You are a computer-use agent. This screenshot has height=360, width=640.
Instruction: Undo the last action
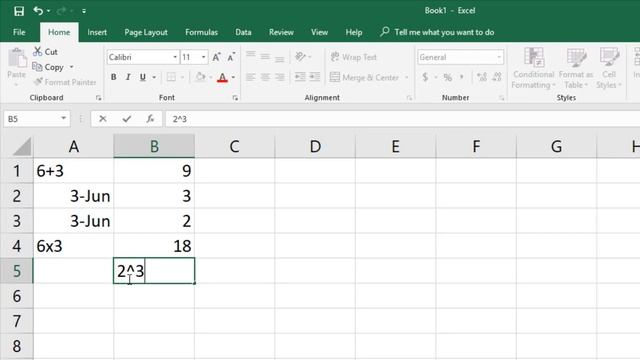pos(38,11)
